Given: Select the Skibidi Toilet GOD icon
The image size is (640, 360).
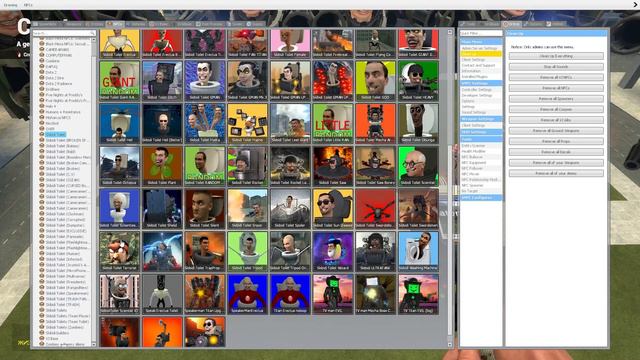Looking at the screenshot, I should click(375, 80).
